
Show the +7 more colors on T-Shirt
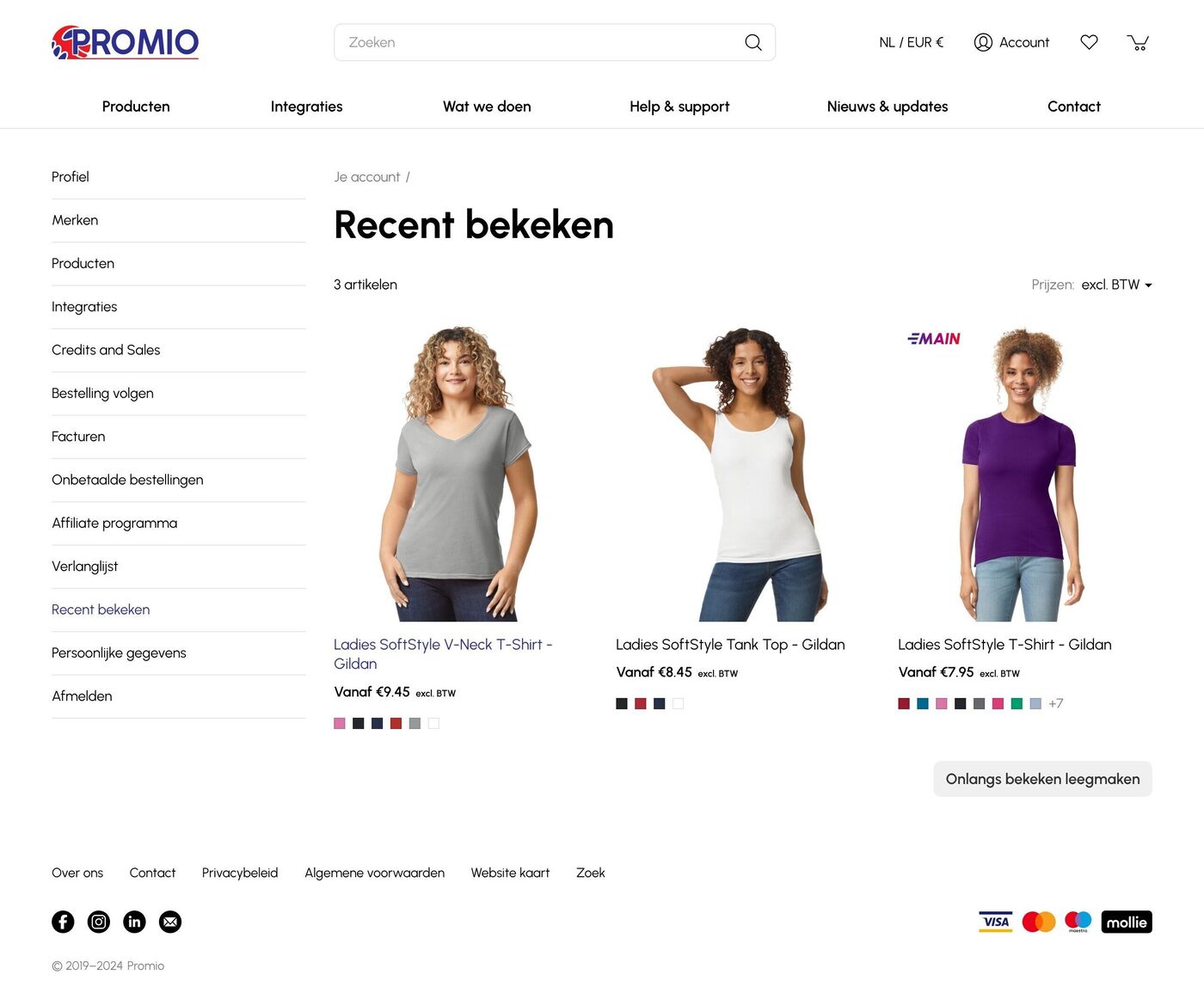(x=1056, y=703)
